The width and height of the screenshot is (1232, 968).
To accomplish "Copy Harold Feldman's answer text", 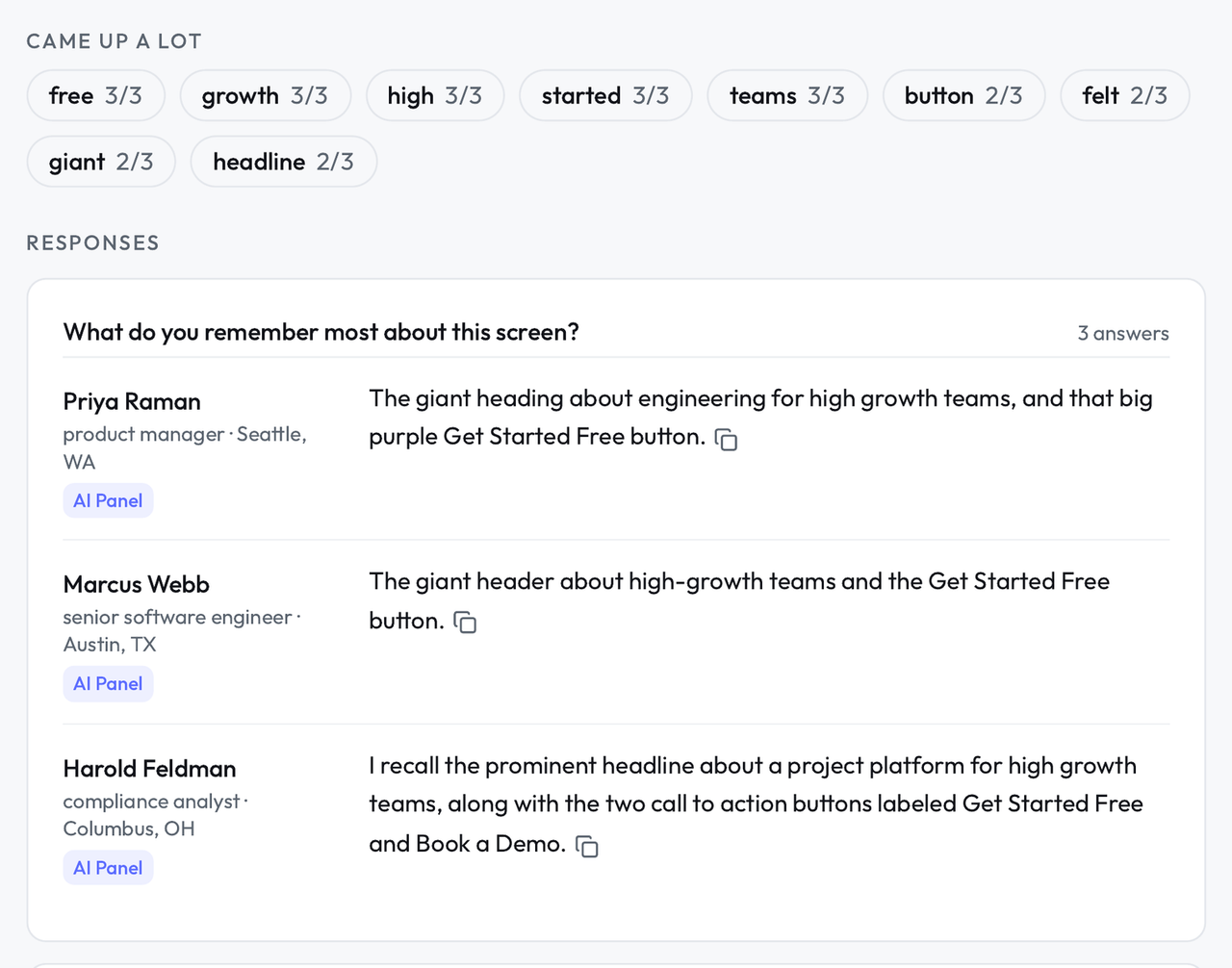I will (587, 846).
